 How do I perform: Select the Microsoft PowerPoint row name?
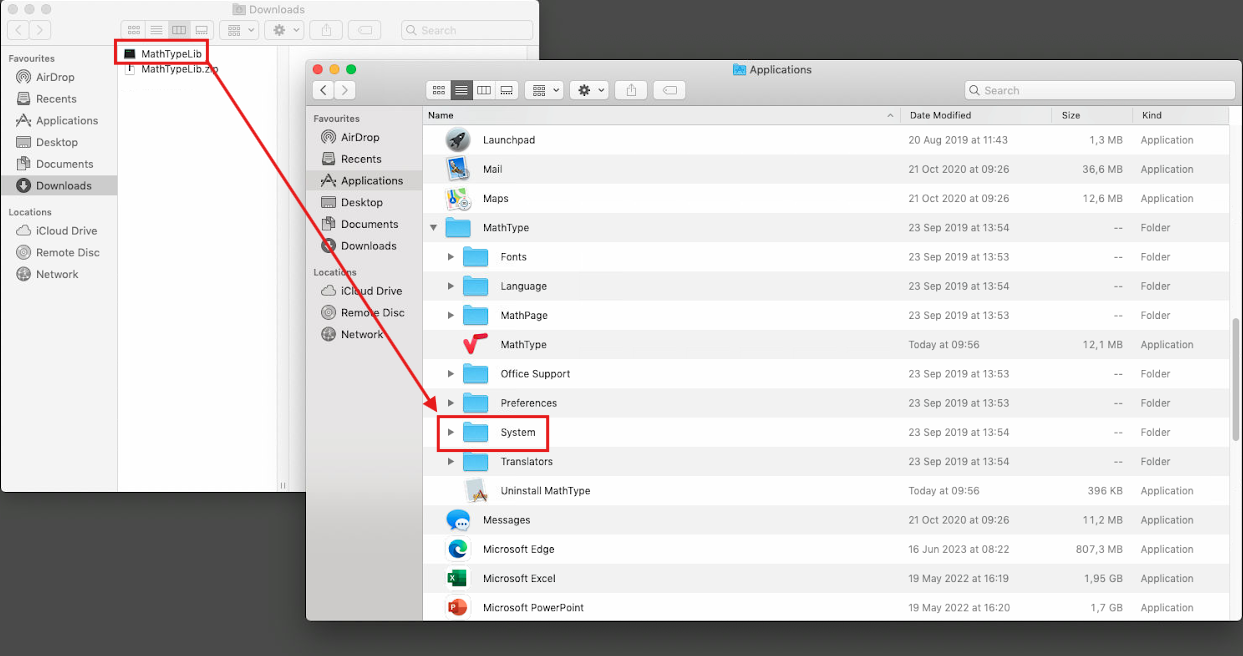533,607
